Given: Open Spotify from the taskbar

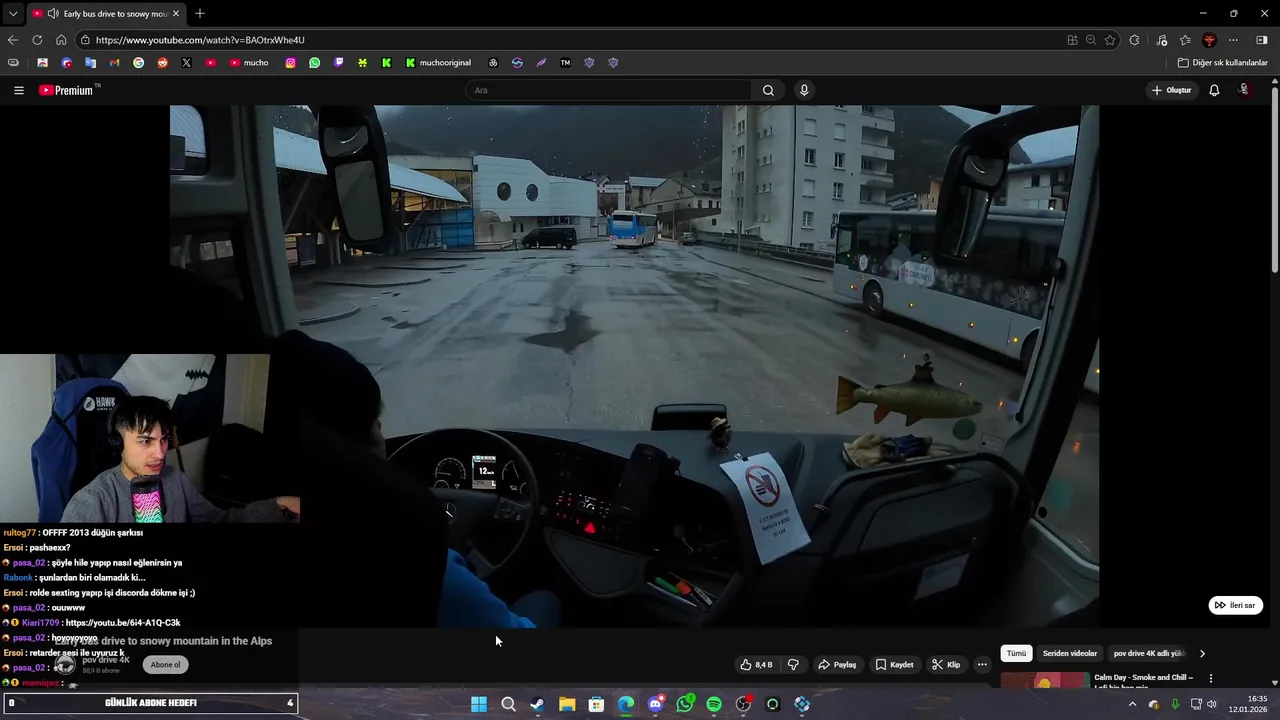Looking at the screenshot, I should pyautogui.click(x=714, y=704).
